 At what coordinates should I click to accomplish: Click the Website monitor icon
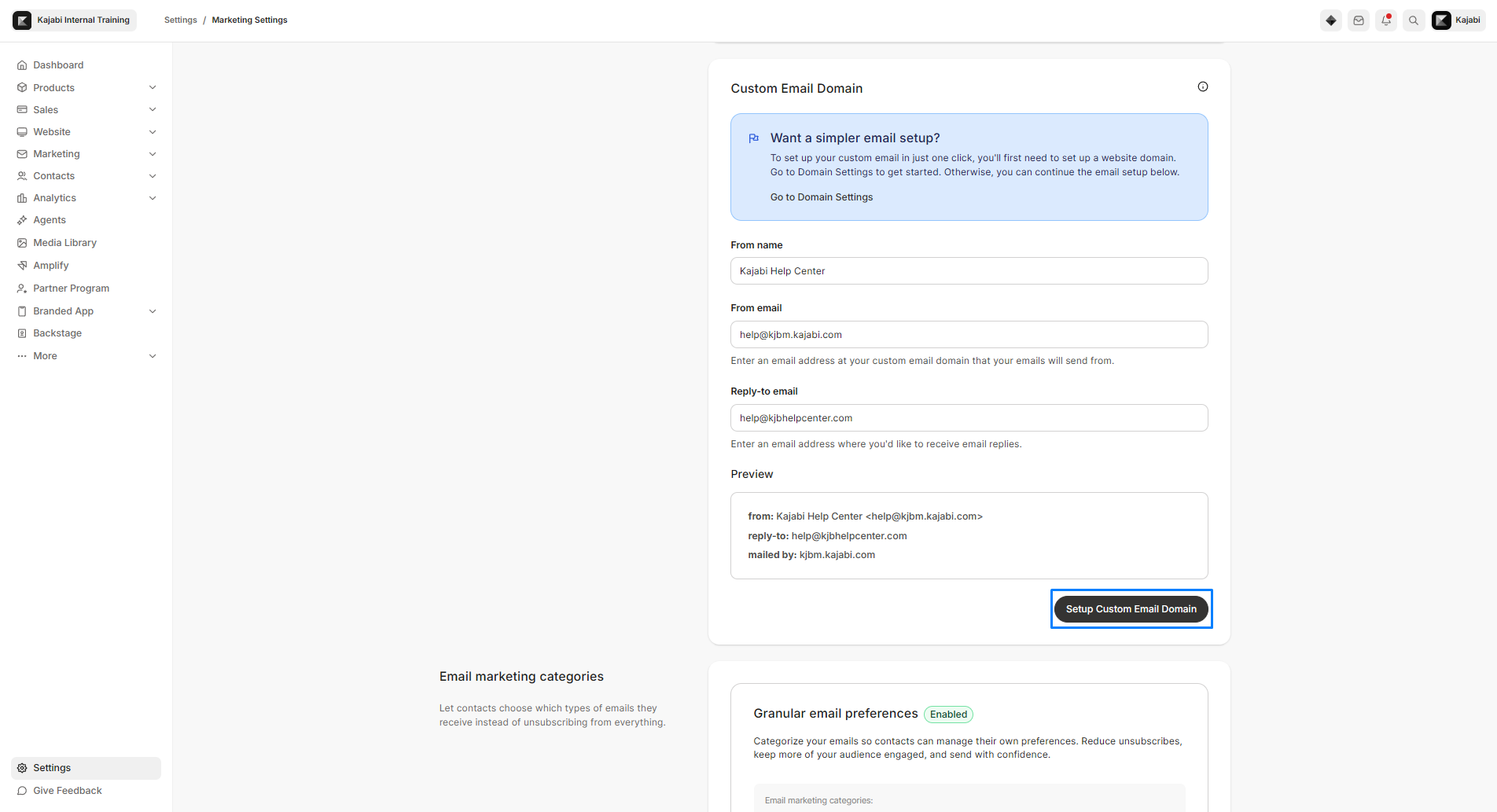click(22, 132)
